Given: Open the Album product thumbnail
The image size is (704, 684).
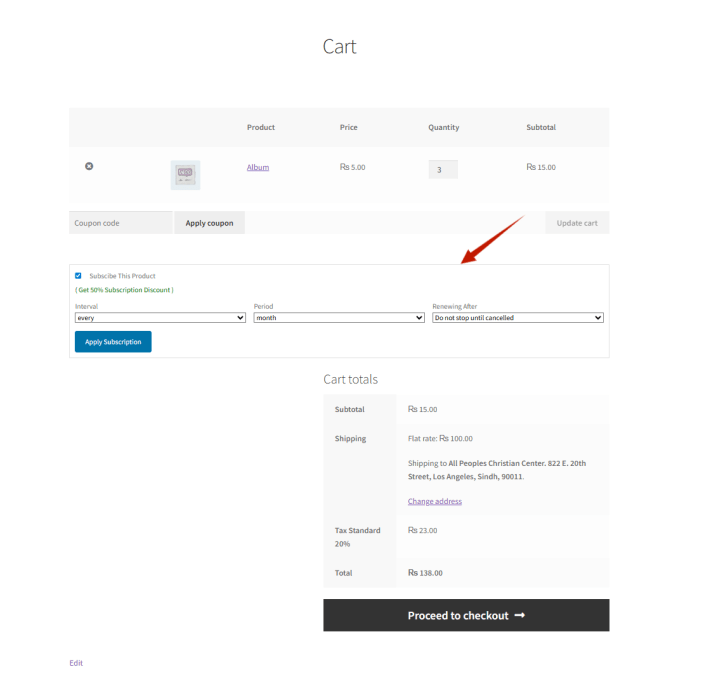Looking at the screenshot, I should (185, 174).
